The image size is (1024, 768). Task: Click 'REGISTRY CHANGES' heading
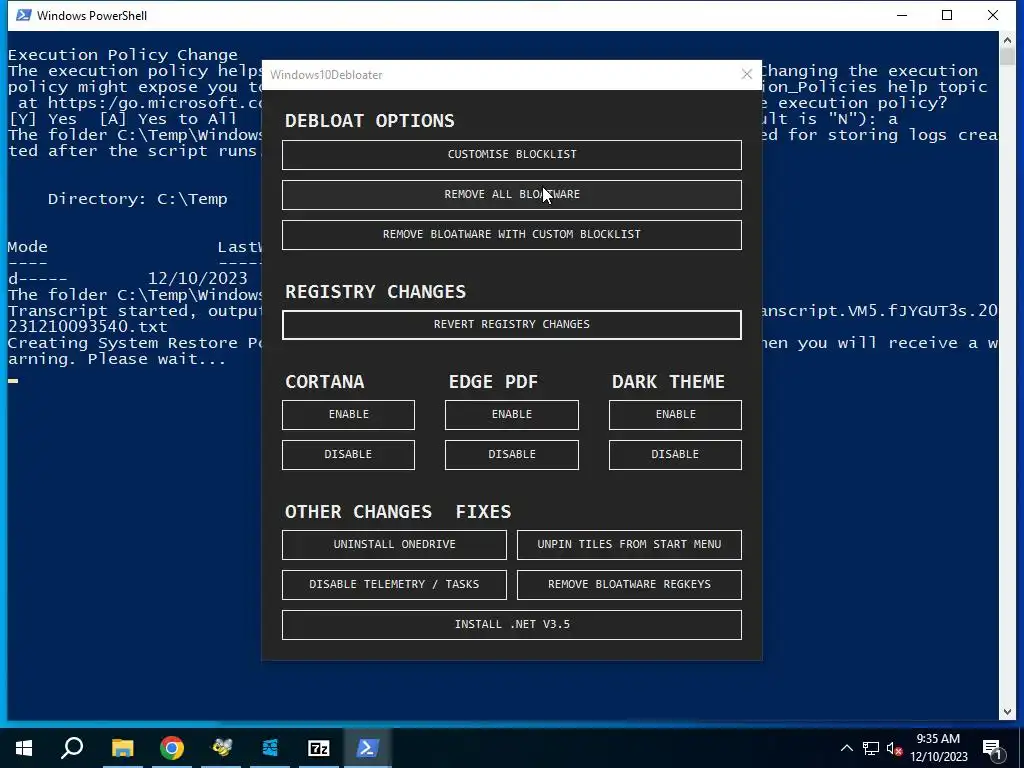(376, 291)
